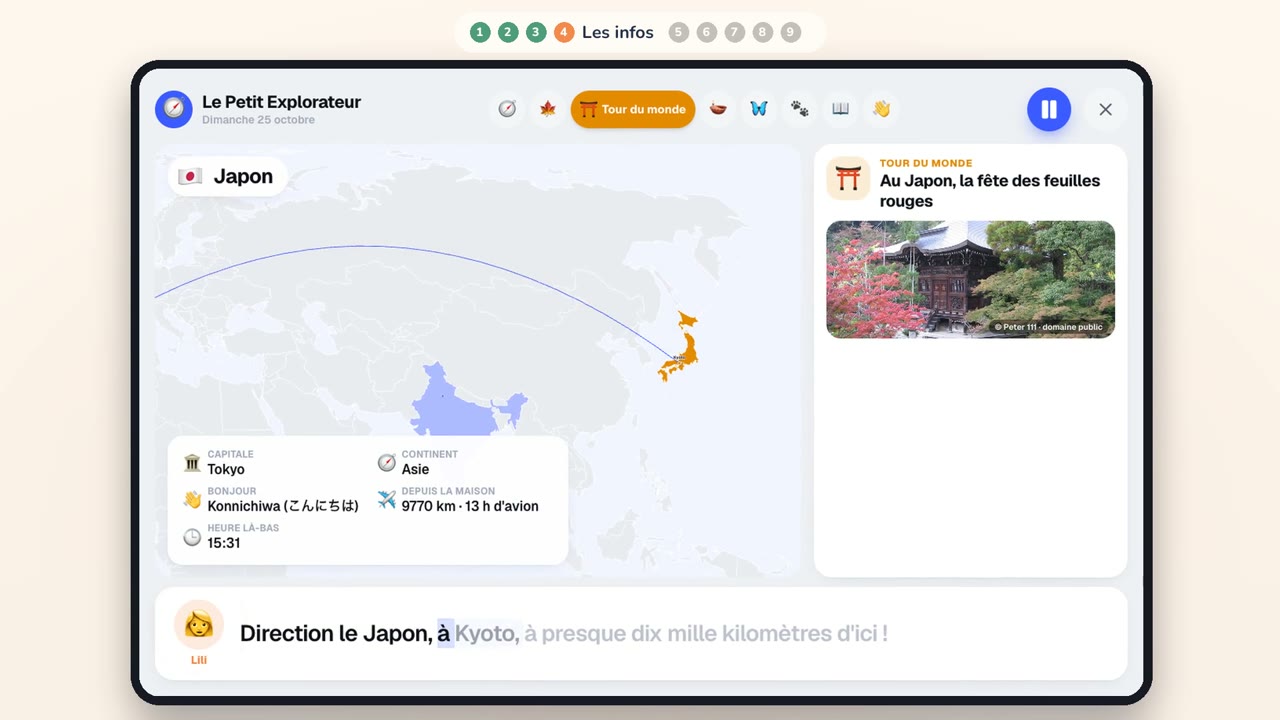Open the Kyoto temple autumn photo
Viewport: 1280px width, 720px height.
click(x=970, y=279)
